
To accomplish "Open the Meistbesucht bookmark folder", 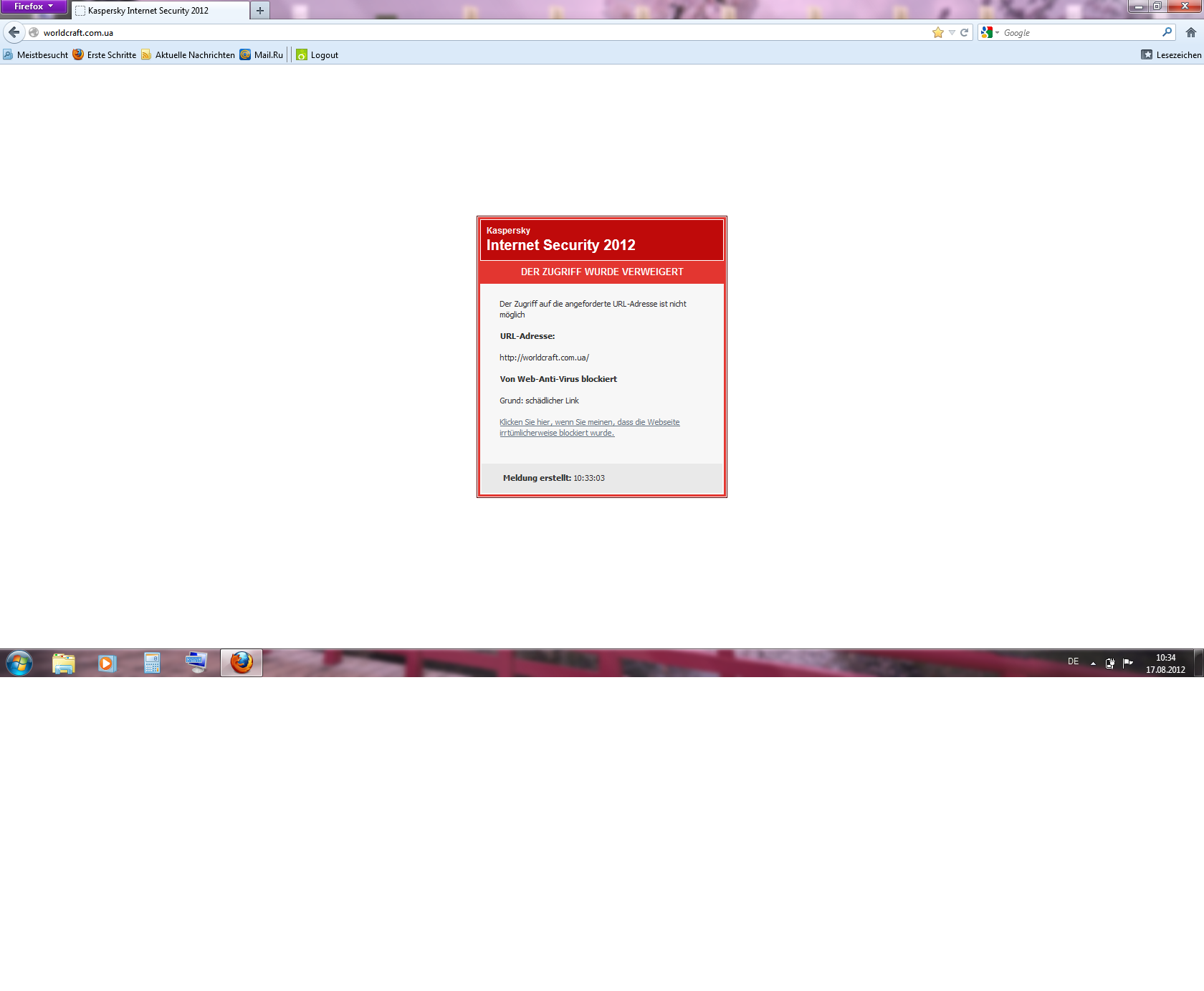I will pos(35,54).
